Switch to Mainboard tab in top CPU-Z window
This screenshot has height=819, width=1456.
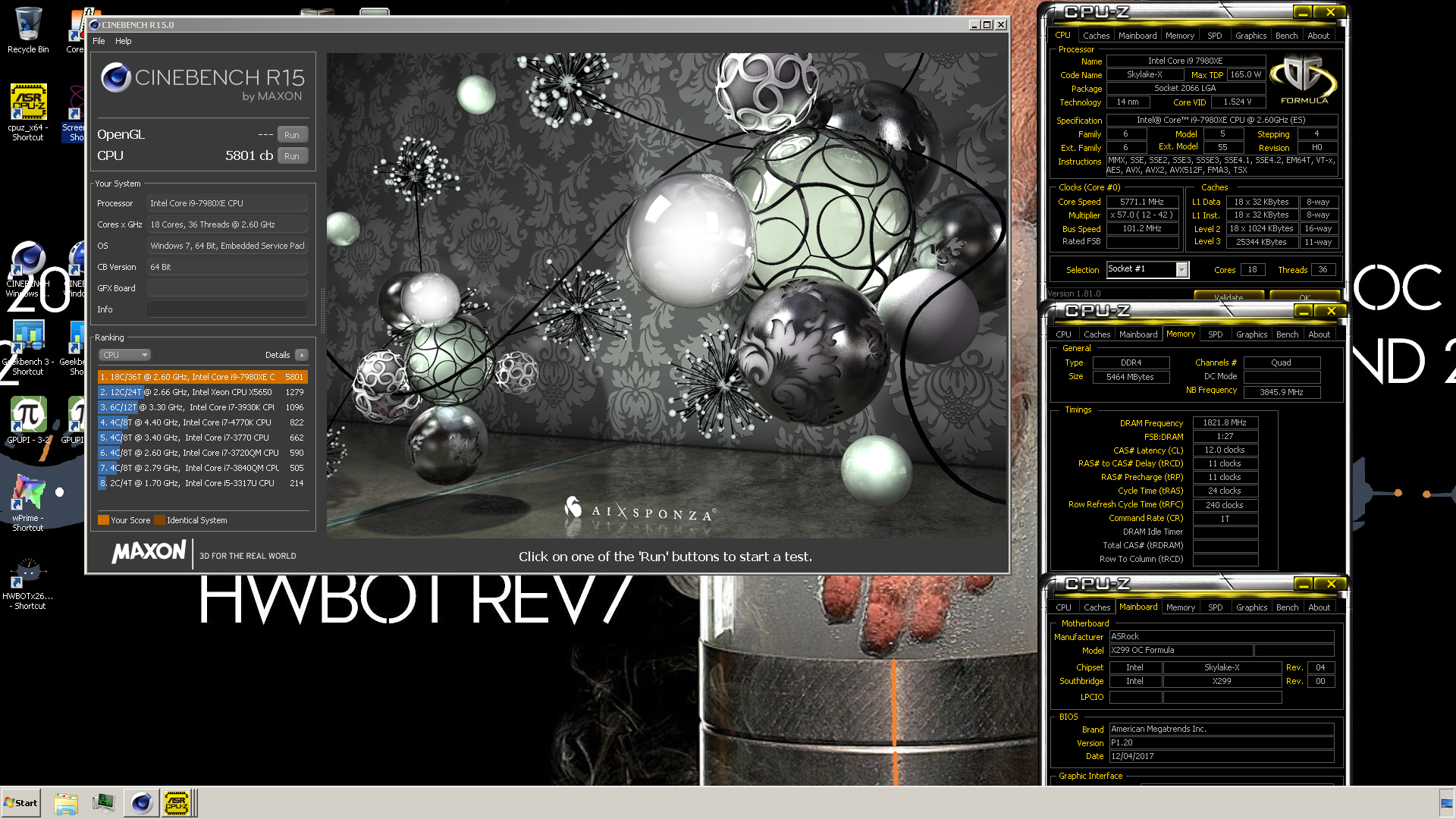click(x=1137, y=36)
